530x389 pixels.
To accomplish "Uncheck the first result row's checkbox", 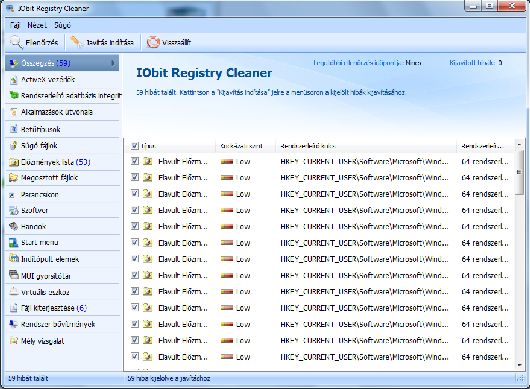I will [x=135, y=161].
